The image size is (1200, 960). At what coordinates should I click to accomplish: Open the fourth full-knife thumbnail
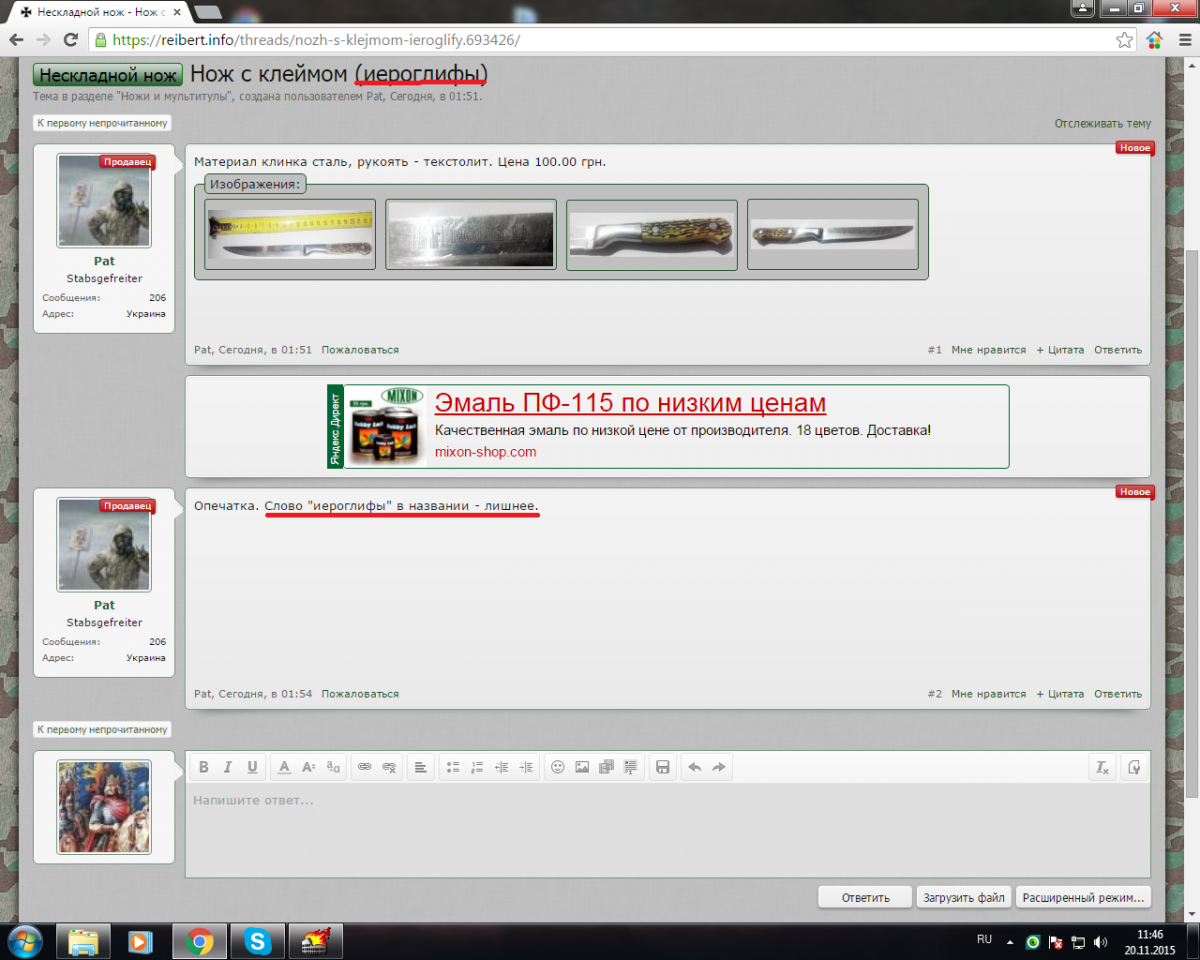(x=832, y=234)
